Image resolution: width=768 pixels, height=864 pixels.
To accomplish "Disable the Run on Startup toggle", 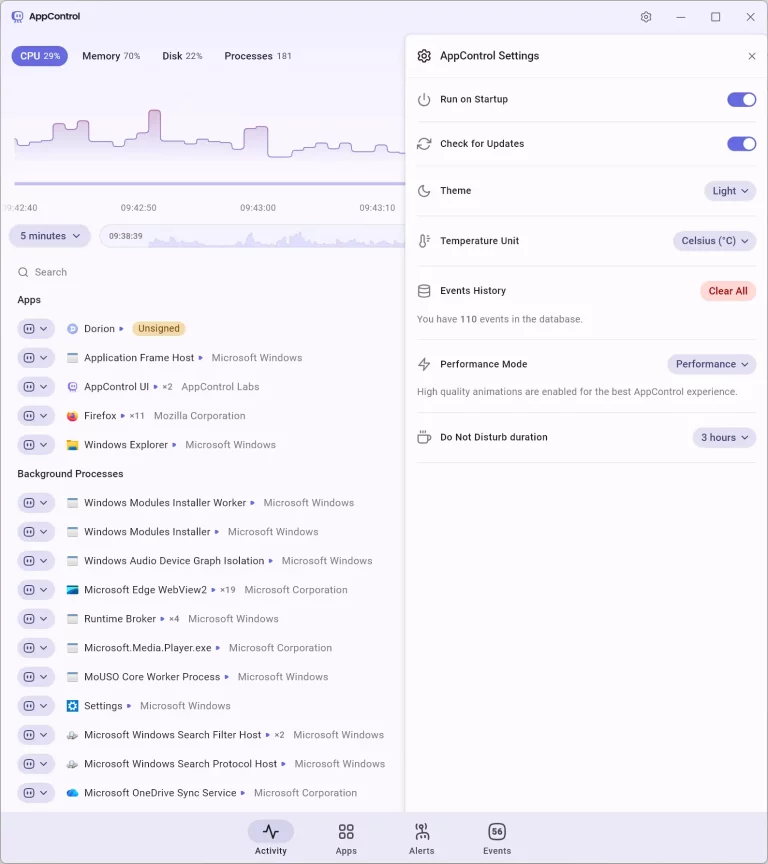I will pyautogui.click(x=741, y=100).
